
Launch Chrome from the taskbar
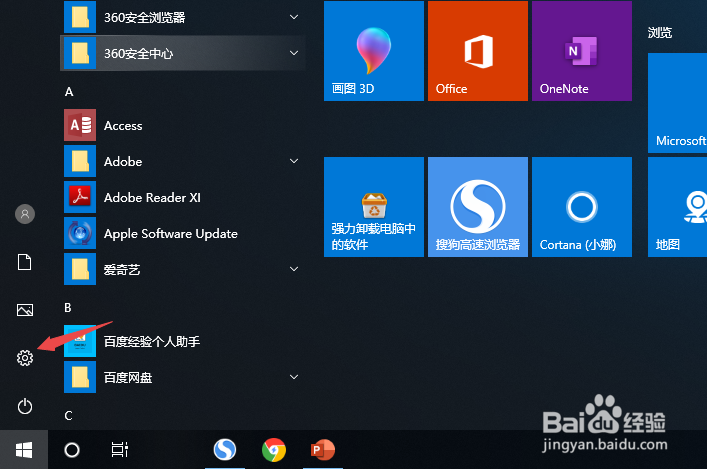274,450
